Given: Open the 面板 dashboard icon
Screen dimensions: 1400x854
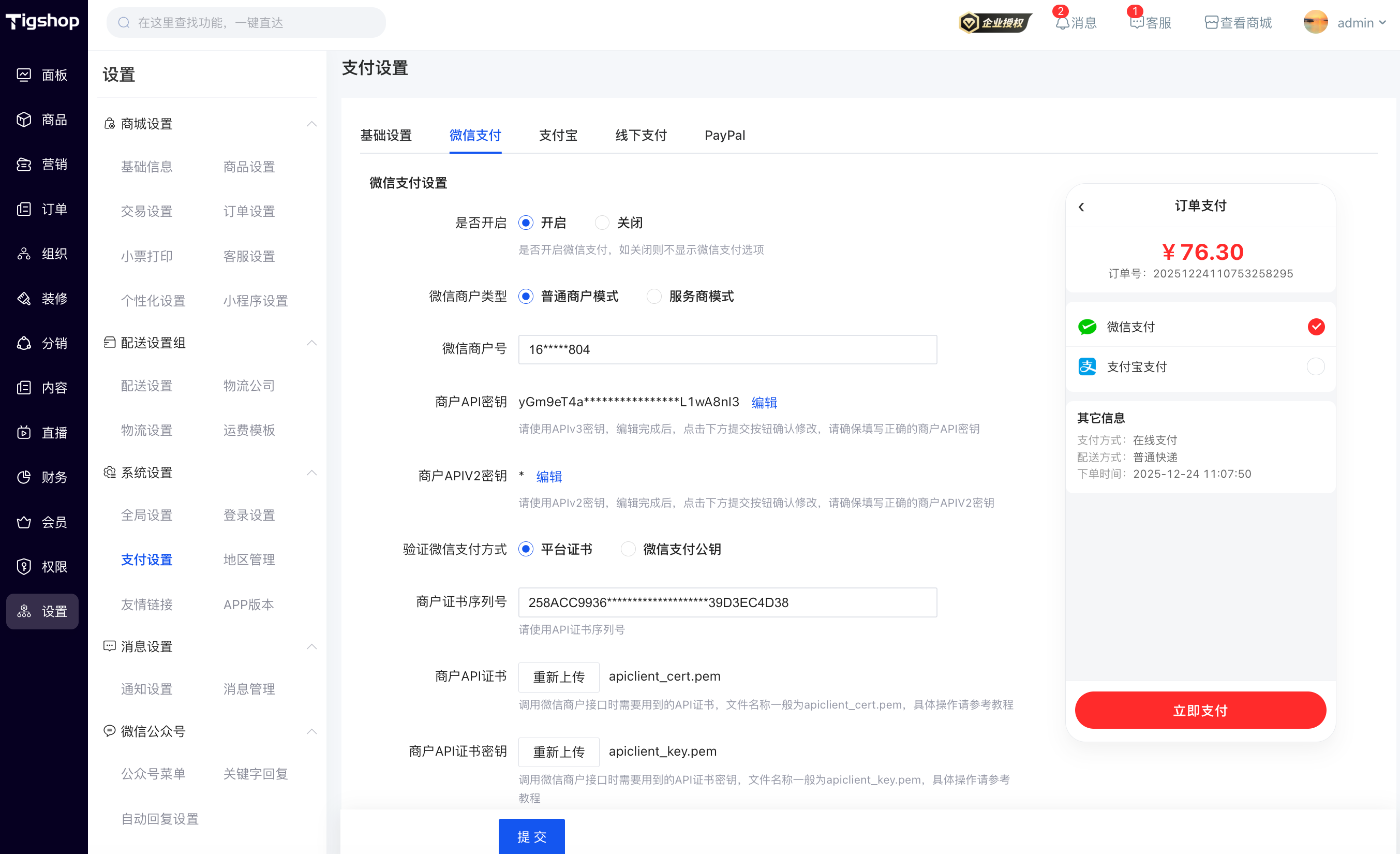Looking at the screenshot, I should point(24,75).
